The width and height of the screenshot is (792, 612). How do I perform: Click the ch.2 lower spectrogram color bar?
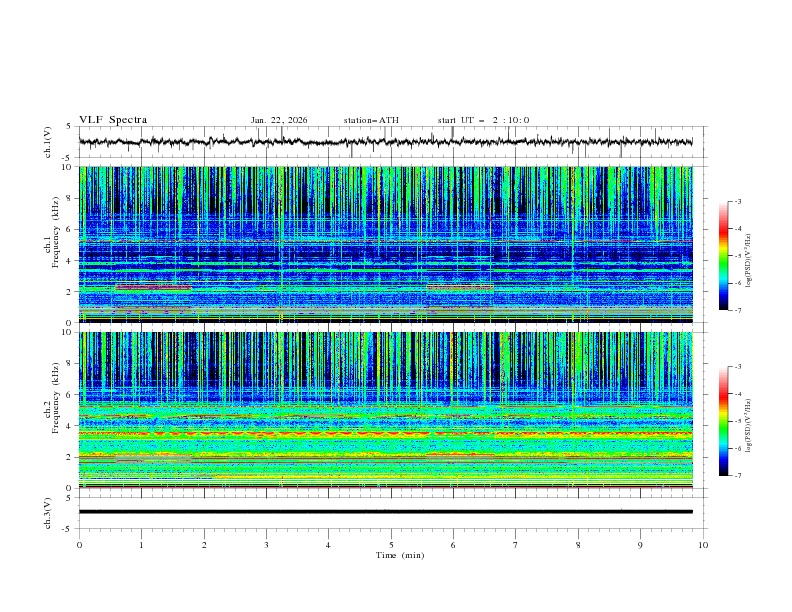click(x=724, y=421)
